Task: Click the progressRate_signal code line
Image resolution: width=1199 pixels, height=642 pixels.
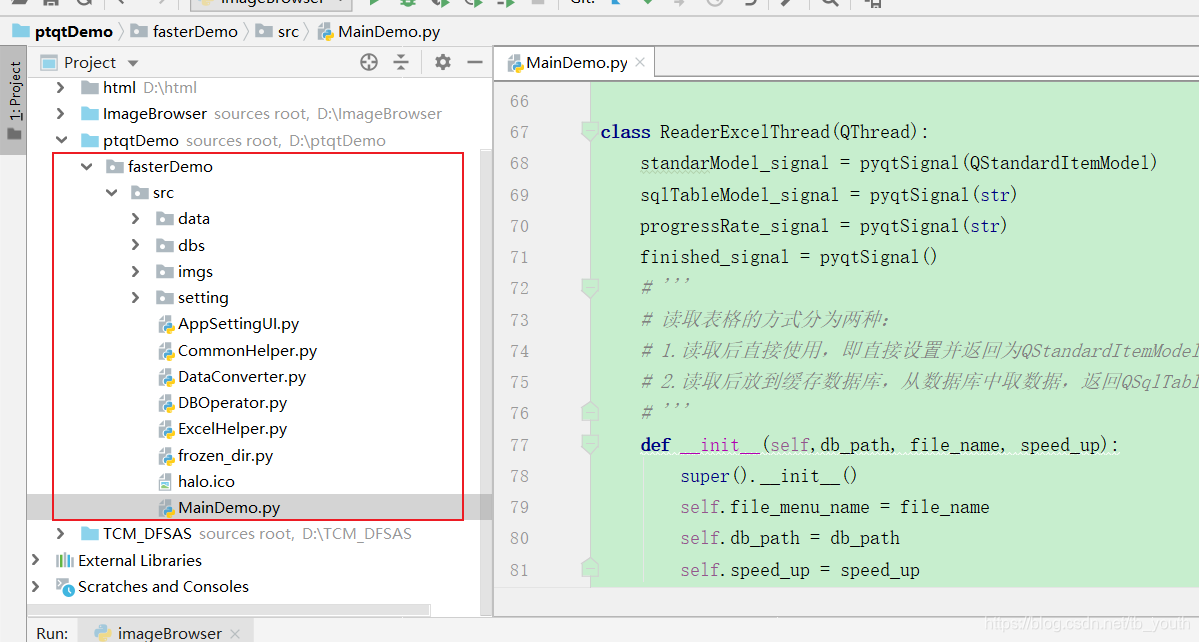Action: point(824,225)
